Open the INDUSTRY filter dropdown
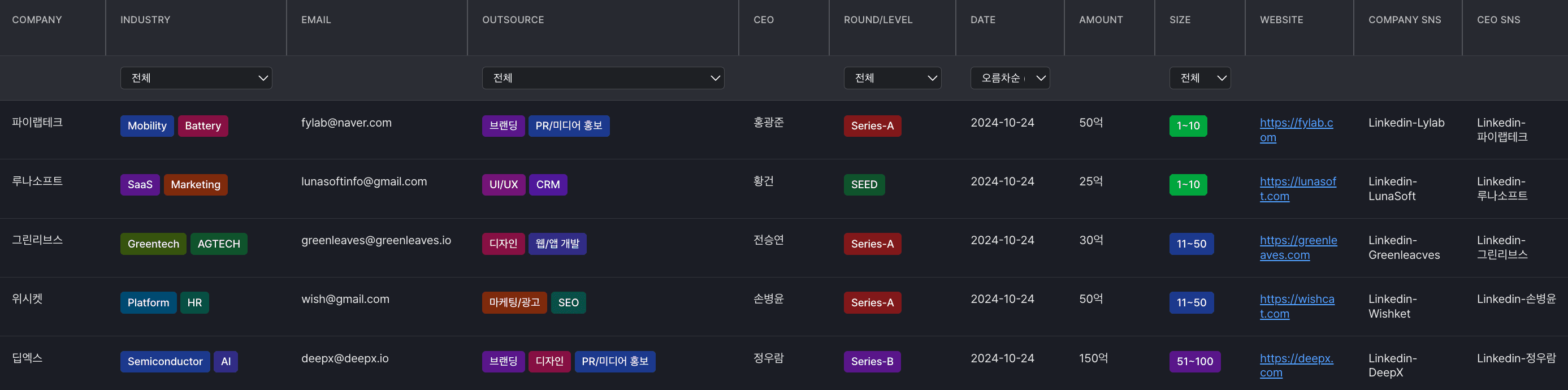 (196, 78)
